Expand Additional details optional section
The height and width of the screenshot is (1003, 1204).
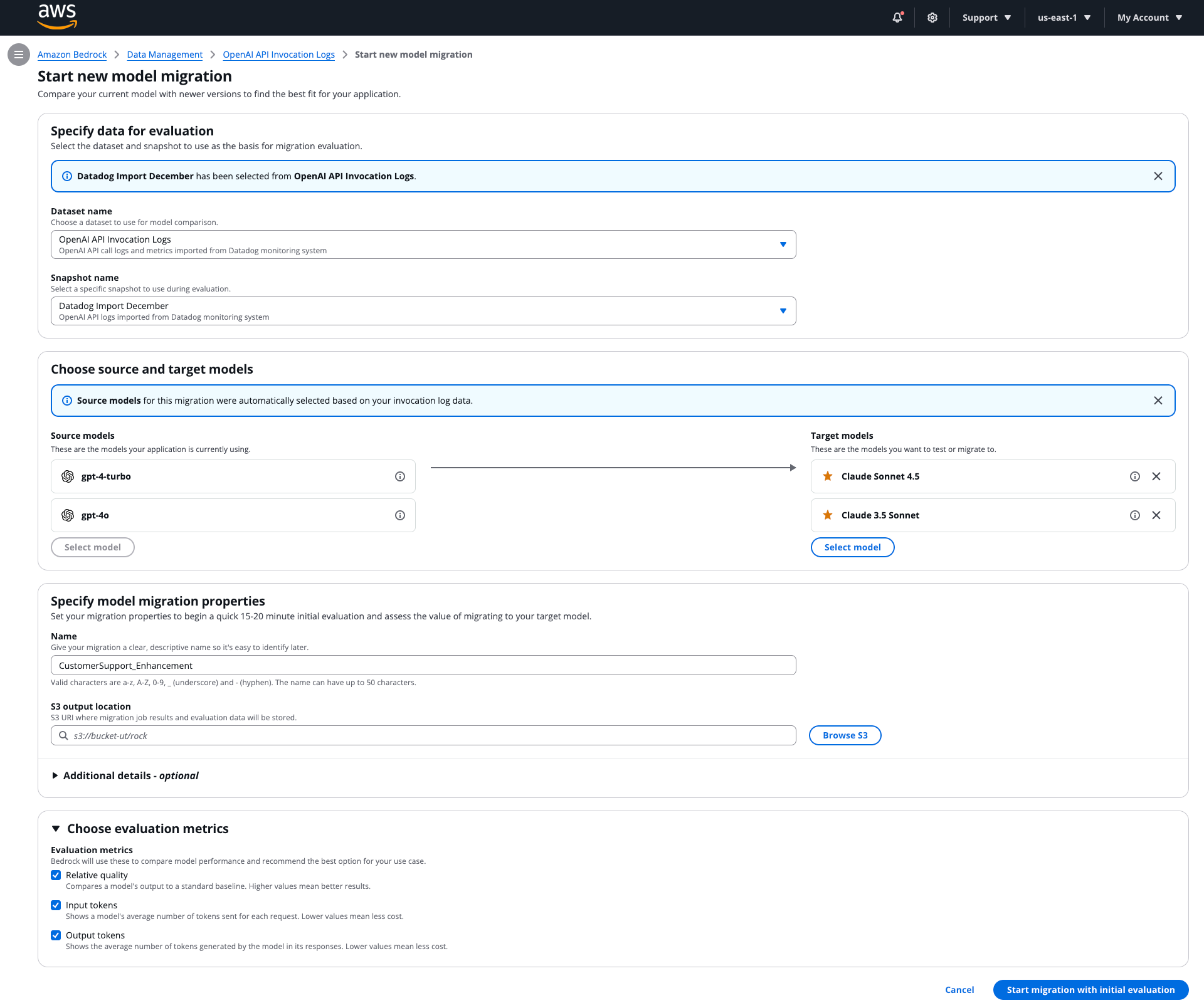click(x=125, y=775)
